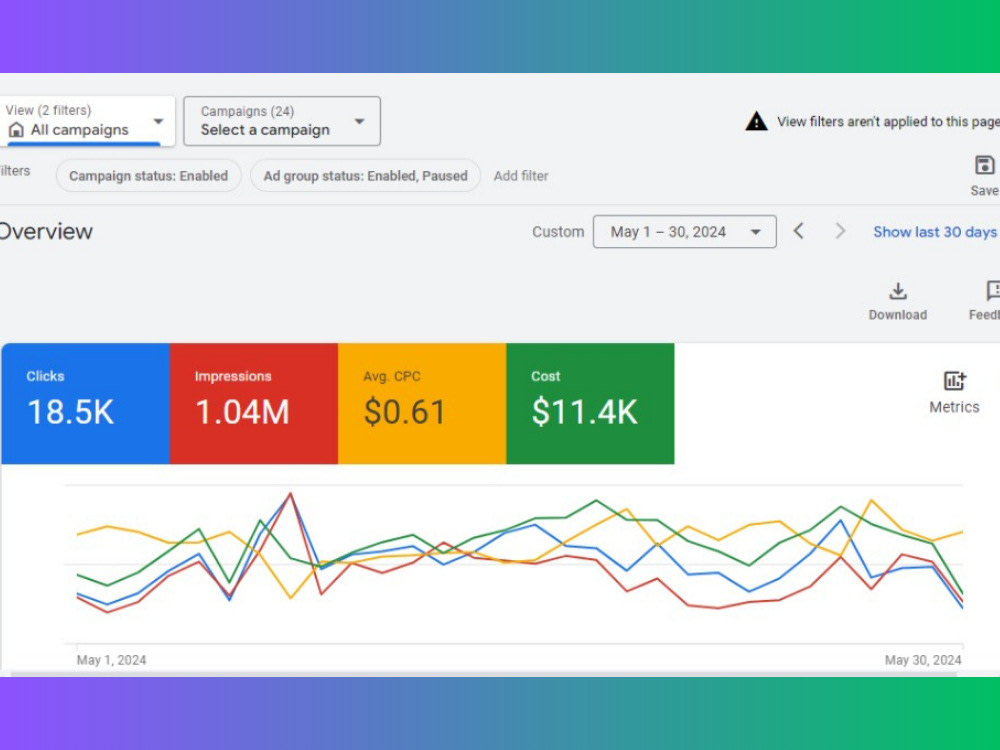The image size is (1000, 750).
Task: Click the Overview heading
Action: pyautogui.click(x=45, y=232)
